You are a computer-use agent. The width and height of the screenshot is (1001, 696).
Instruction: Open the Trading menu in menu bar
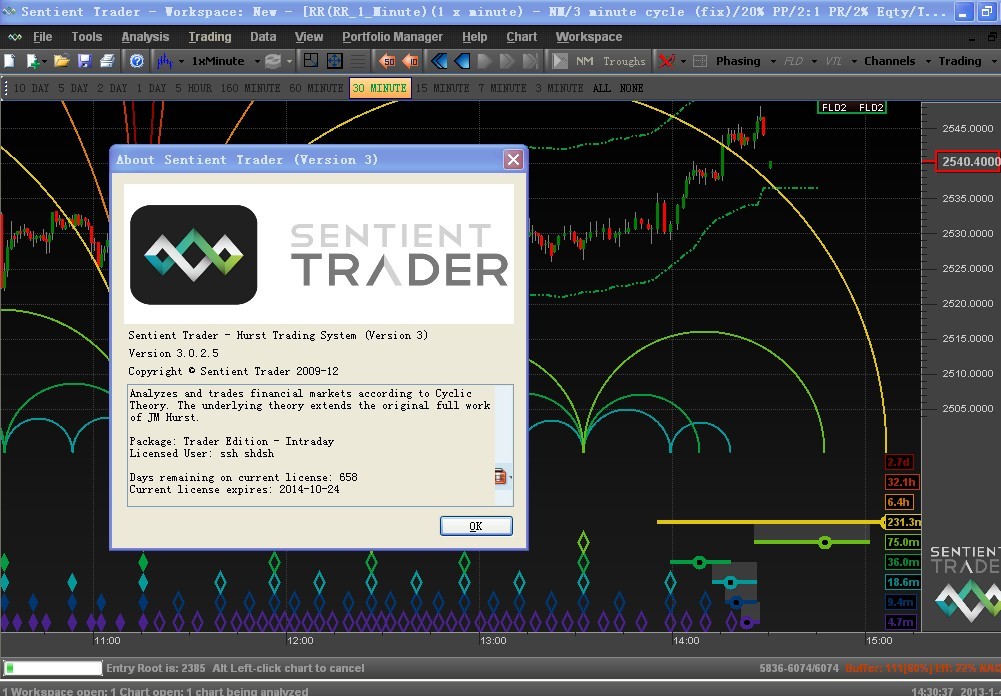pyautogui.click(x=210, y=37)
